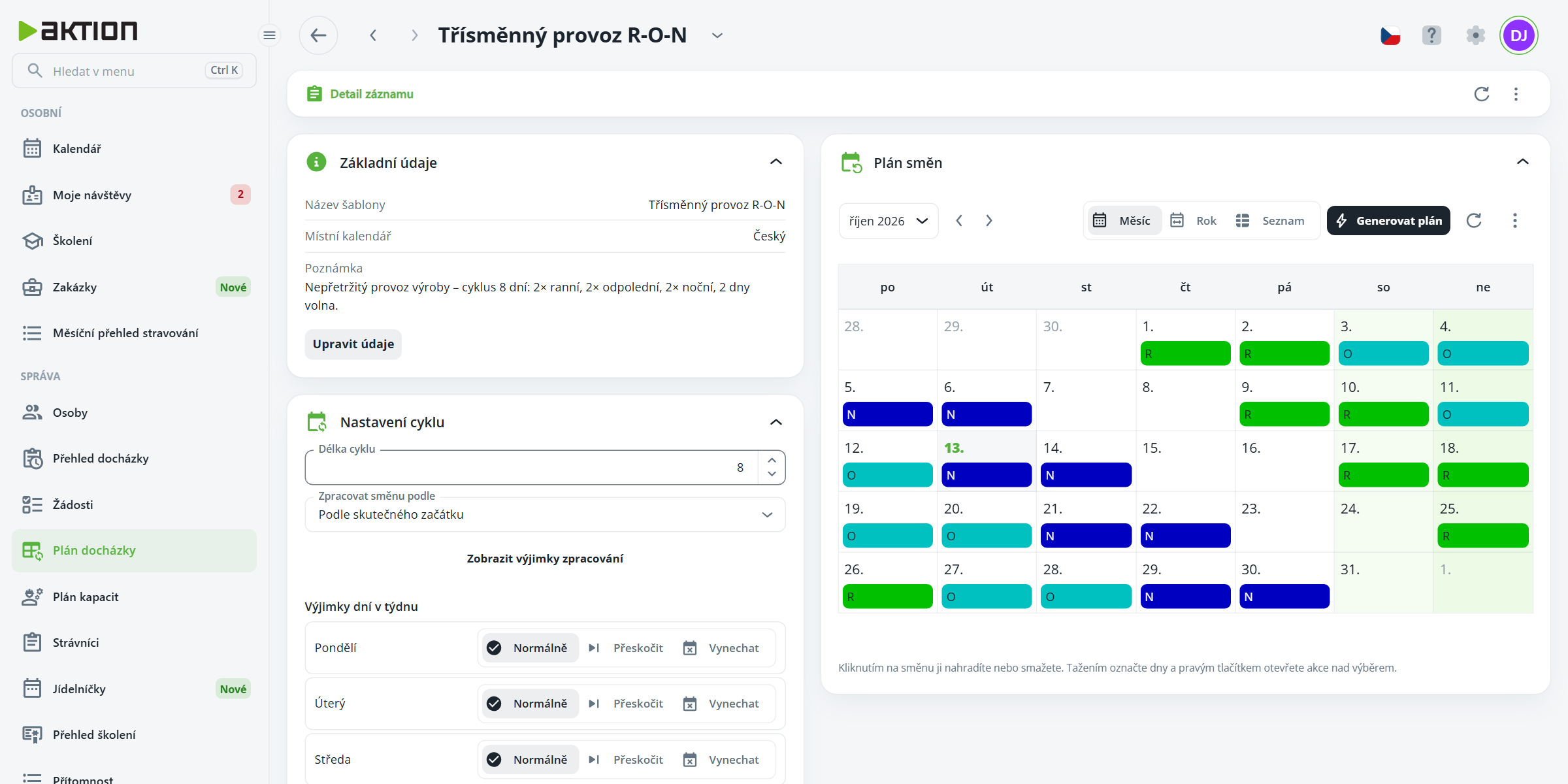Click Zobrazit výjimky zpracování link
The height and width of the screenshot is (784, 1568).
pos(545,559)
